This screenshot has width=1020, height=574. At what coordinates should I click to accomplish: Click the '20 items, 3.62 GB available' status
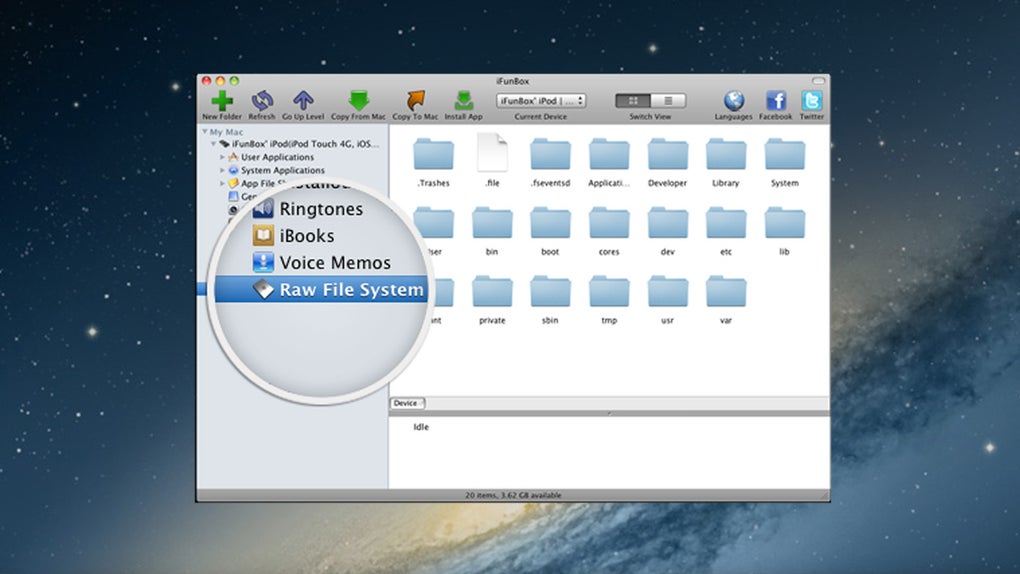pyautogui.click(x=513, y=495)
